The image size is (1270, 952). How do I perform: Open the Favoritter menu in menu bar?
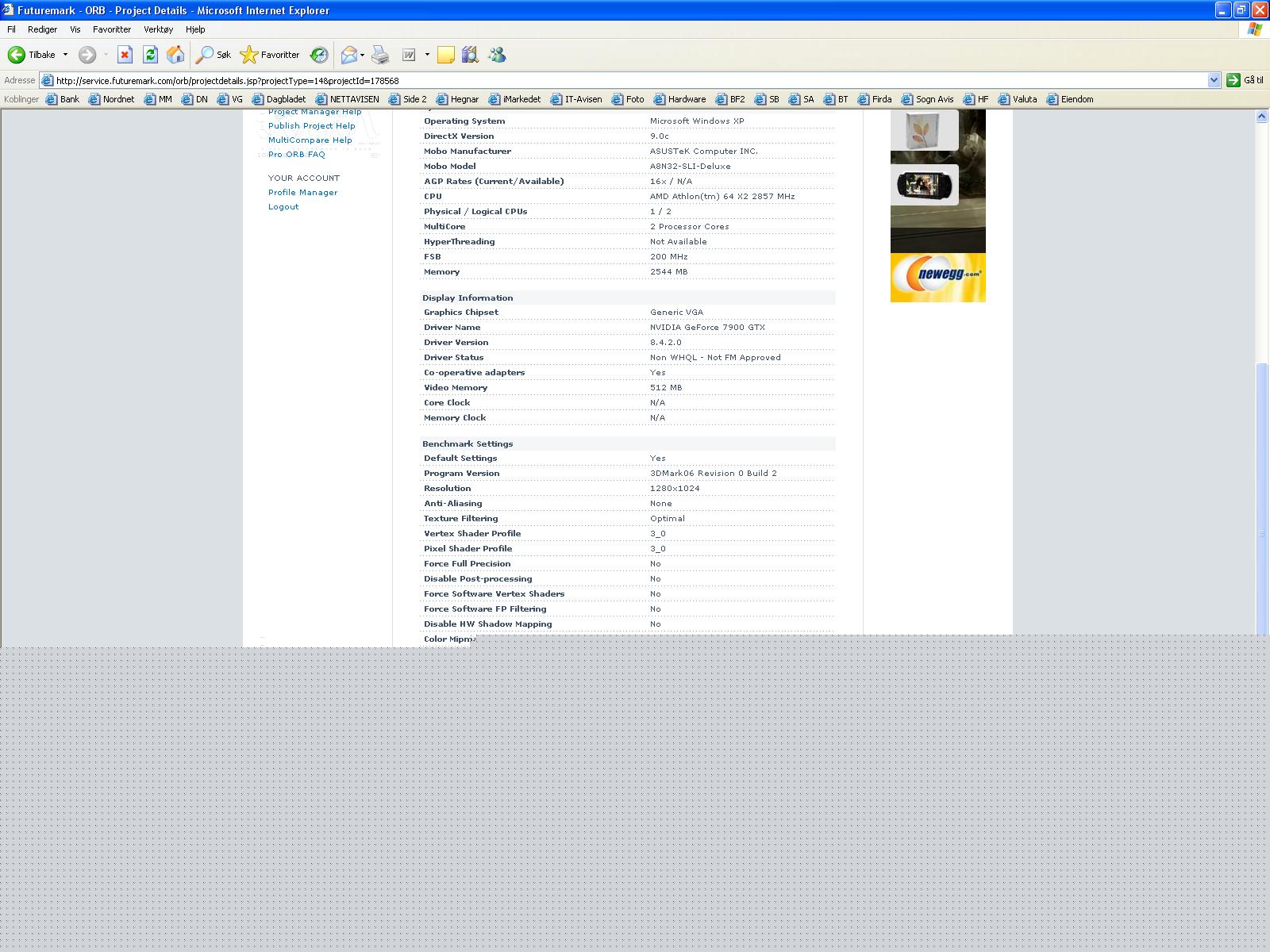[x=112, y=29]
